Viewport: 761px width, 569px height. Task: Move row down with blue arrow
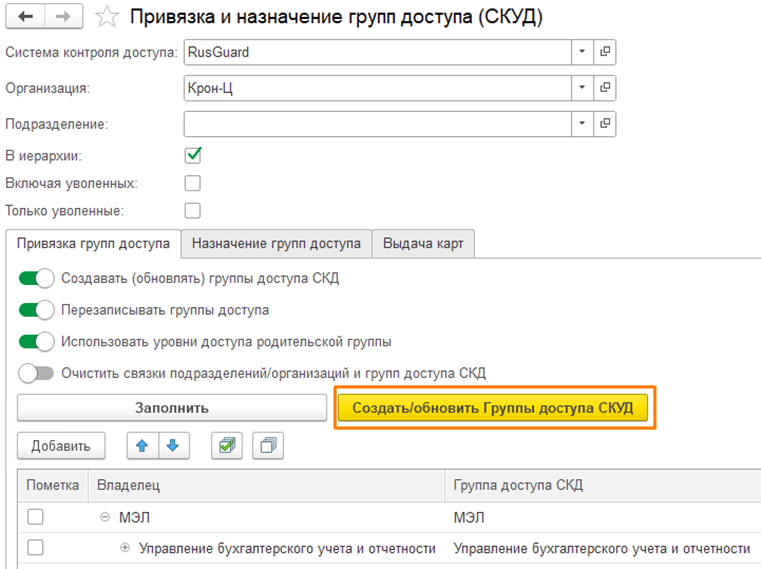pyautogui.click(x=171, y=446)
